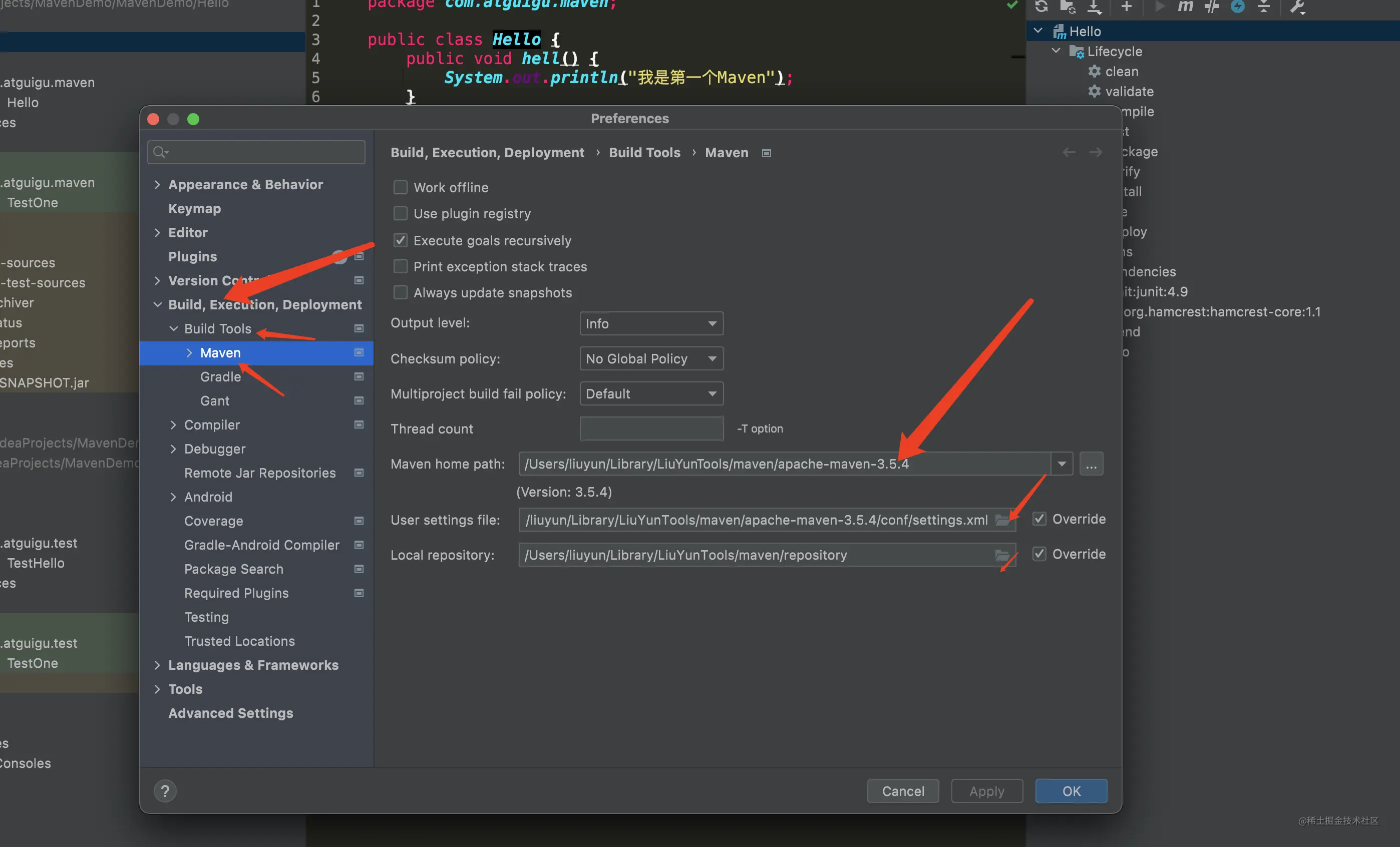1400x847 pixels.
Task: Select Gradle in the settings tree
Action: pos(220,376)
